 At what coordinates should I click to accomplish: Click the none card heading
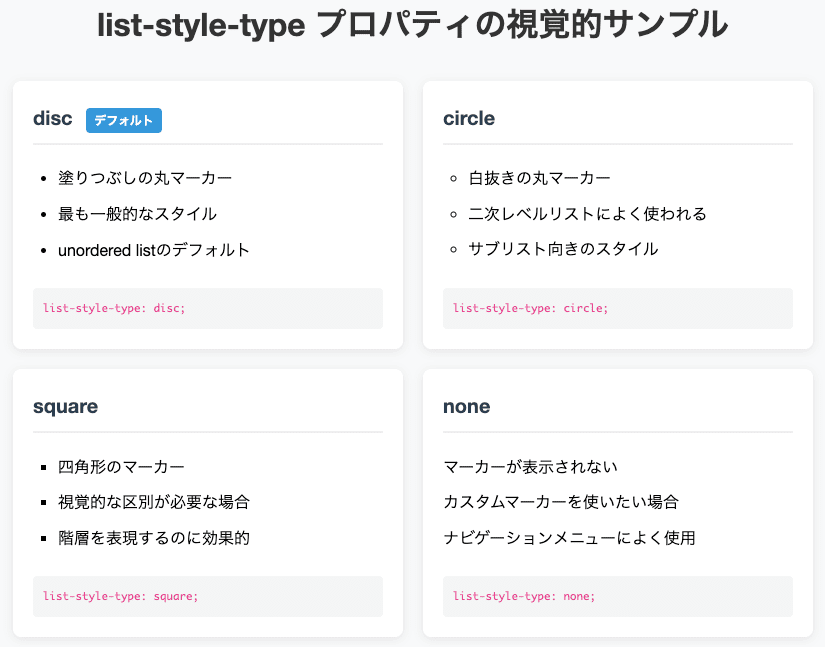click(467, 407)
